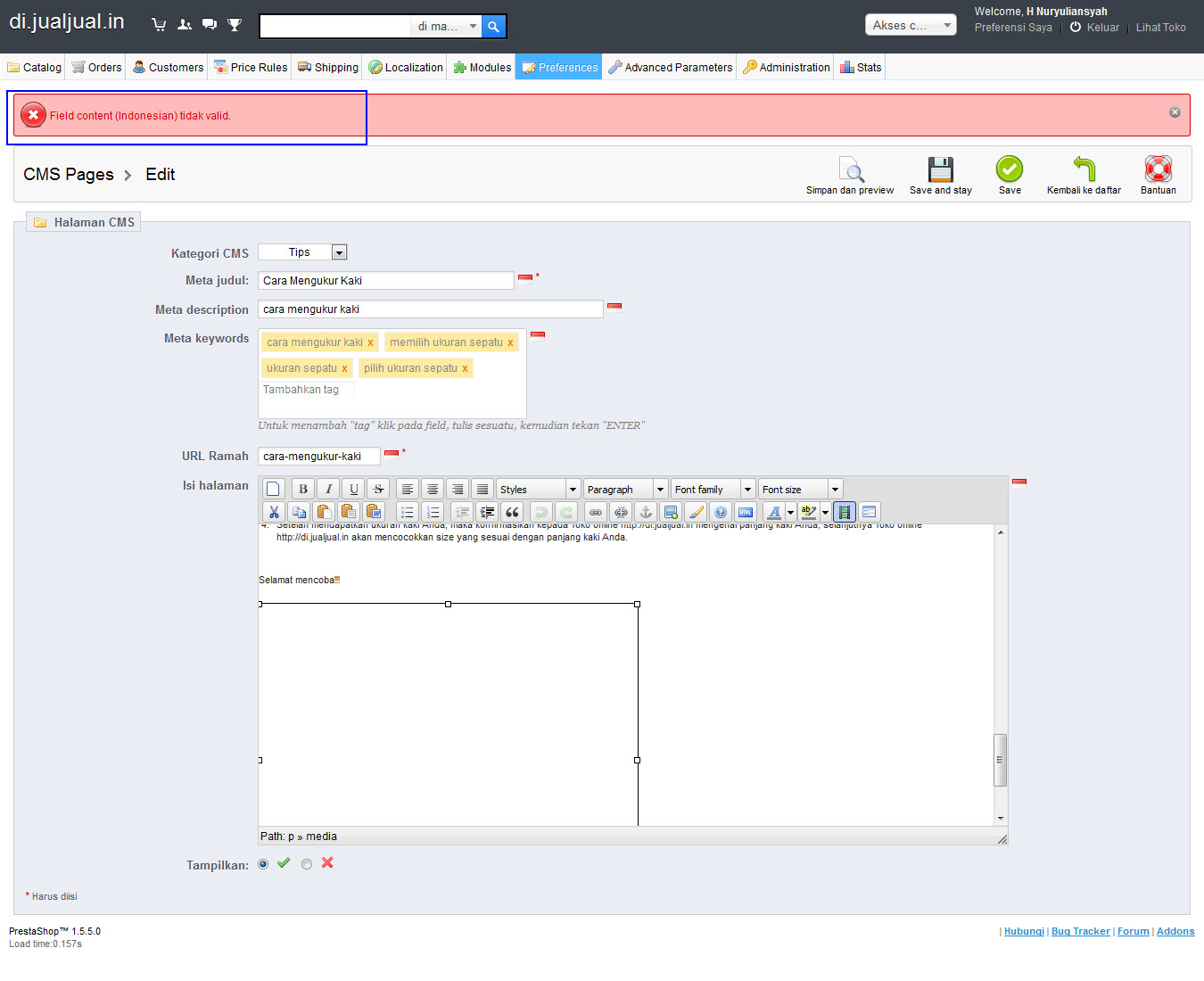Cut selection with scissors icon
Image resolution: width=1204 pixels, height=981 pixels.
coord(274,512)
